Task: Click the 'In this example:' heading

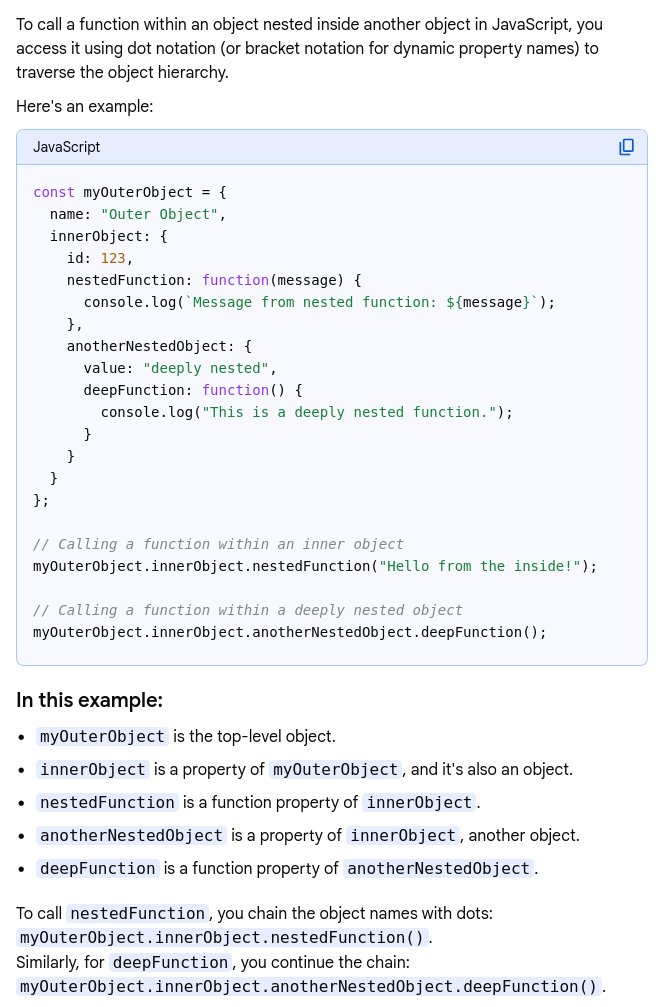Action: pos(89,700)
